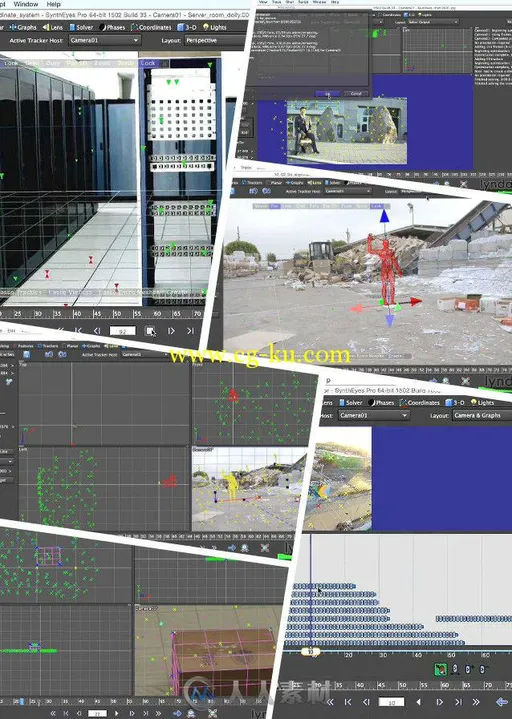Click the graph playhead marker at frame 10
The image size is (512, 719).
coord(310,652)
